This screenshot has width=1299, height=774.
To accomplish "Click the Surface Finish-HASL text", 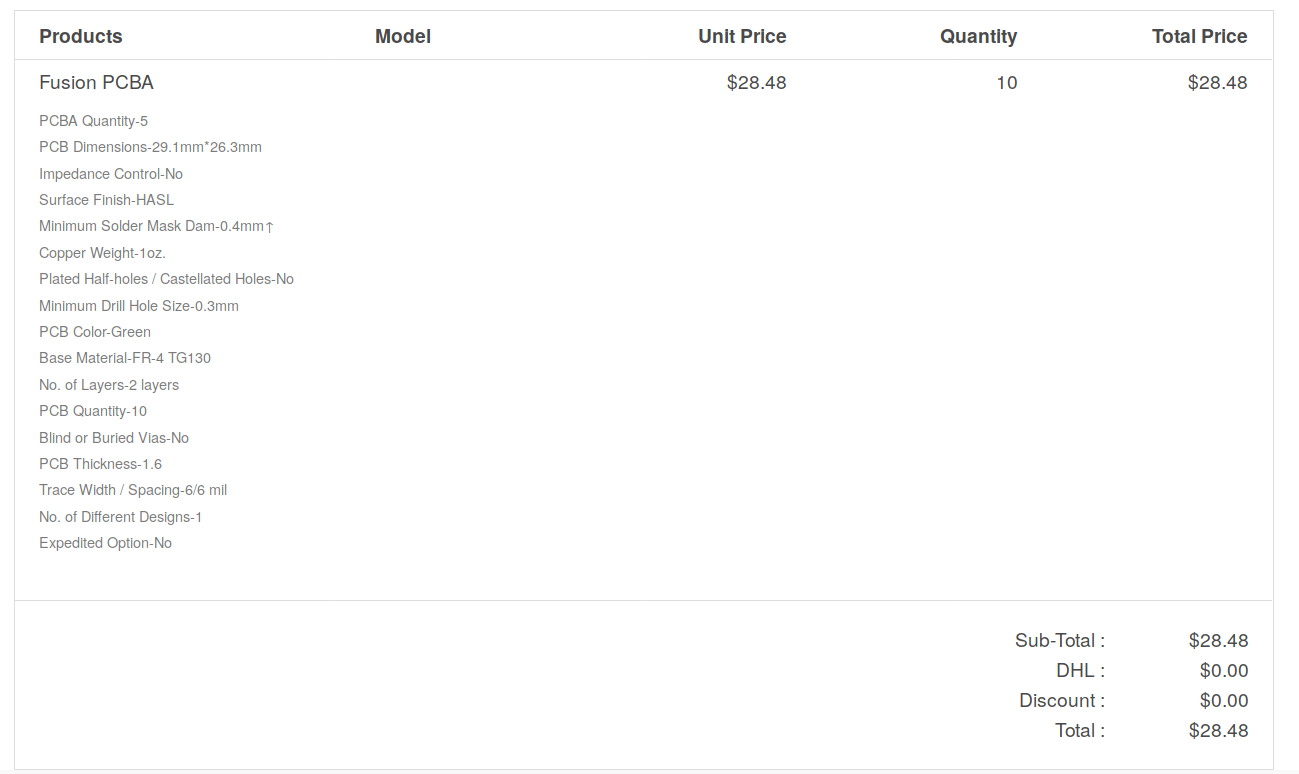I will click(x=106, y=200).
